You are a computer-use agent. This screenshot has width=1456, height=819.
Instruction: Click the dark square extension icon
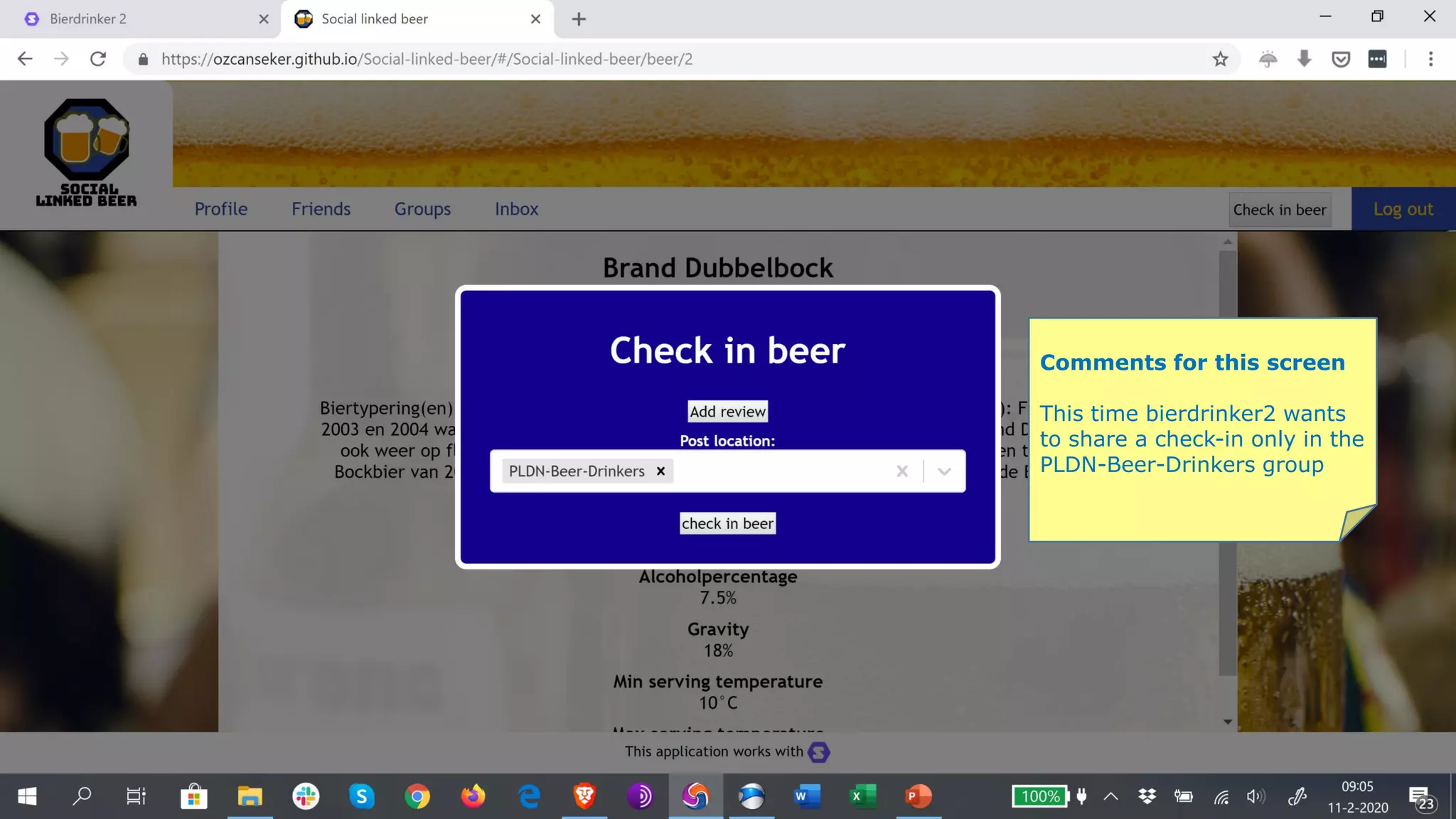1377,59
